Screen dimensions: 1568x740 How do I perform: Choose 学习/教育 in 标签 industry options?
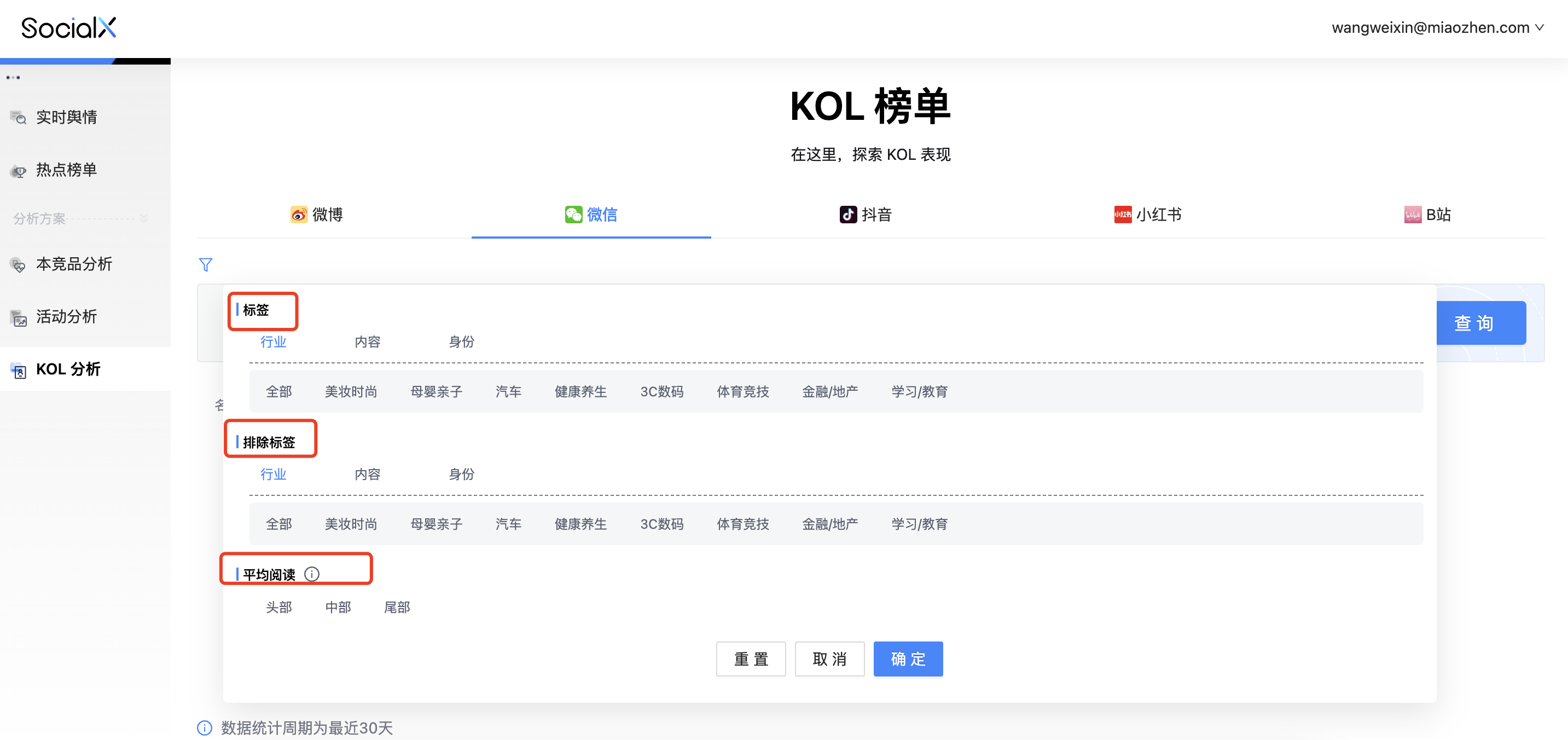pyautogui.click(x=919, y=392)
